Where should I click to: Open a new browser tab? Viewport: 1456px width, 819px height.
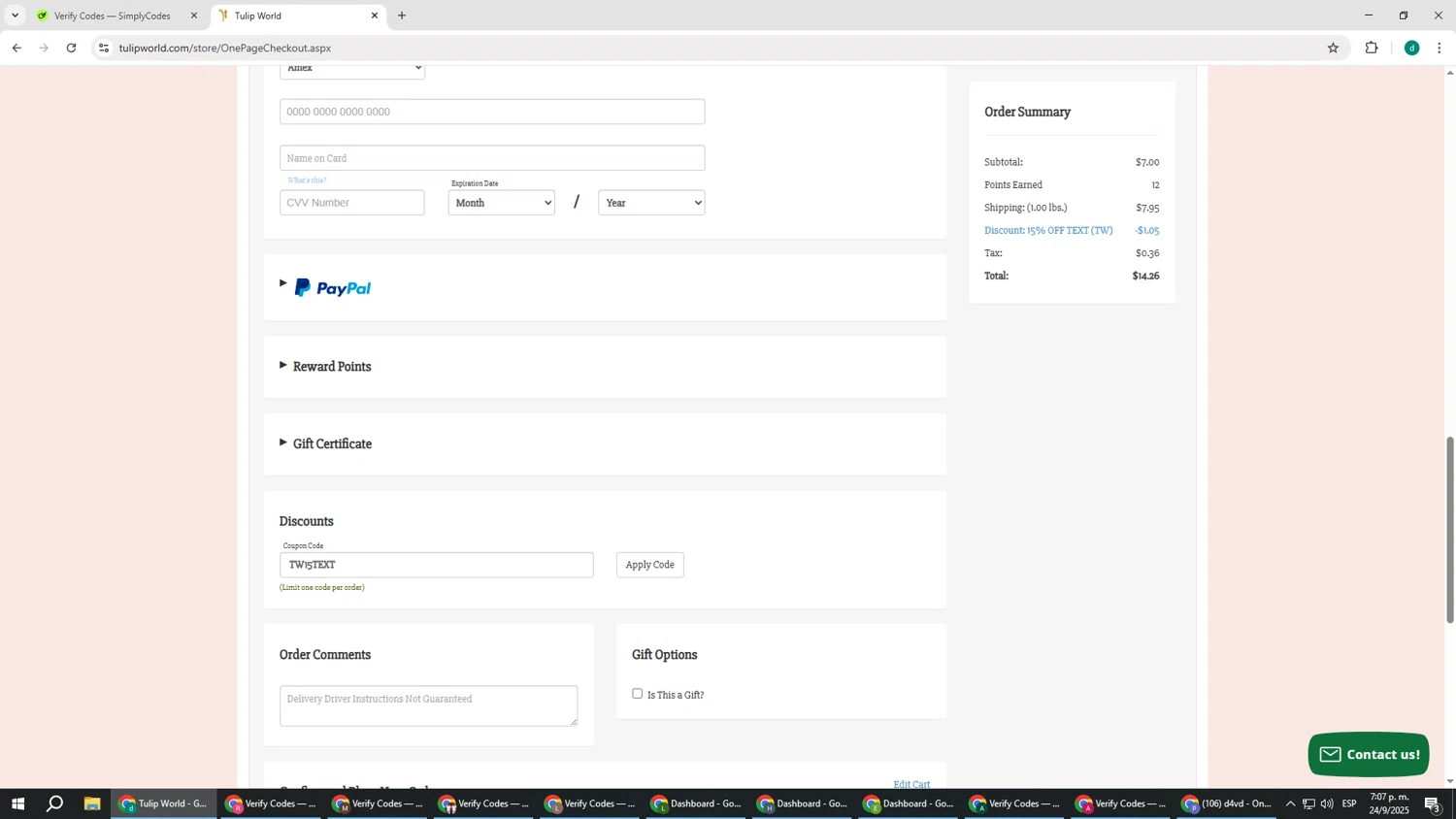pyautogui.click(x=402, y=16)
